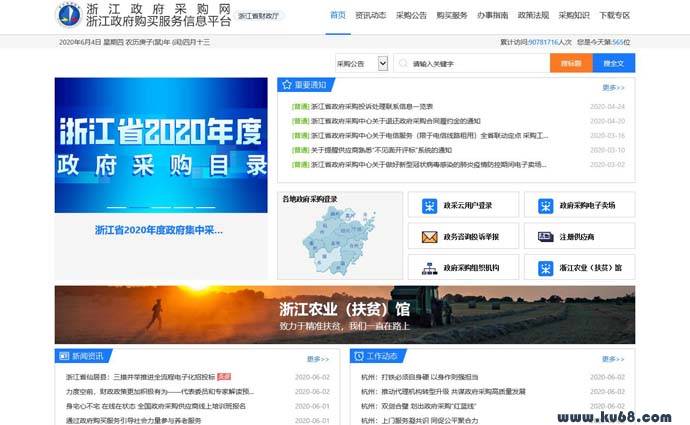The image size is (690, 425).
Task: Click the site logo emblem at top left
Action: (70, 16)
